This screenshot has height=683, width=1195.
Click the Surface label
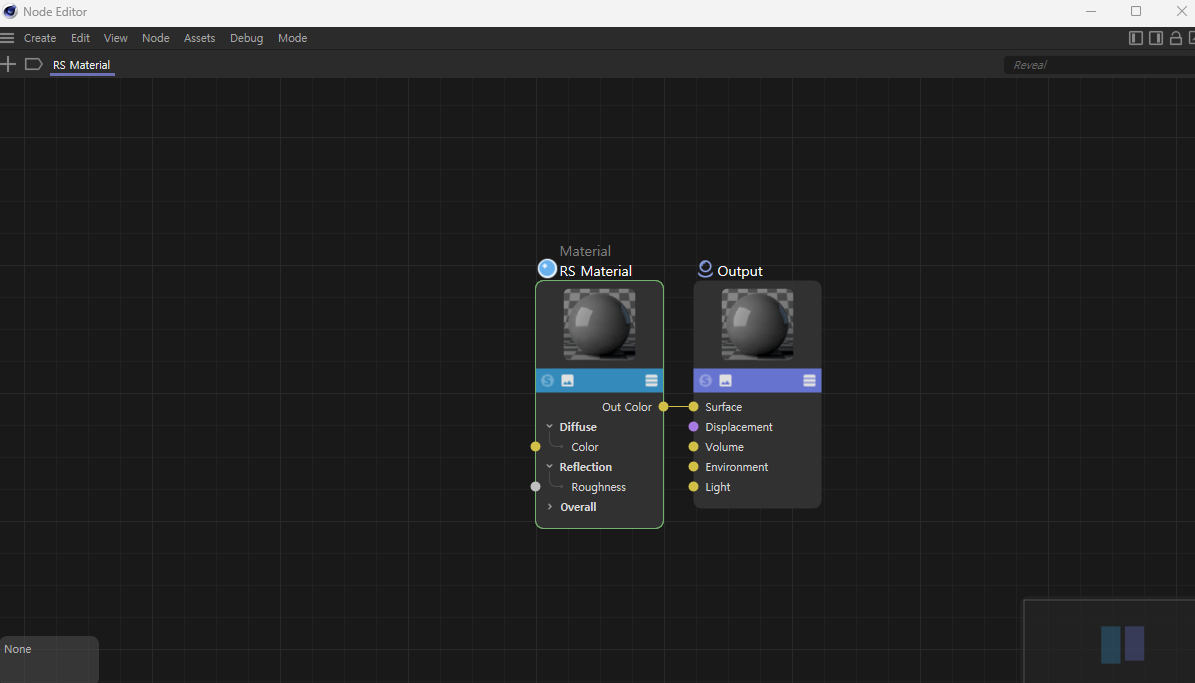[723, 407]
